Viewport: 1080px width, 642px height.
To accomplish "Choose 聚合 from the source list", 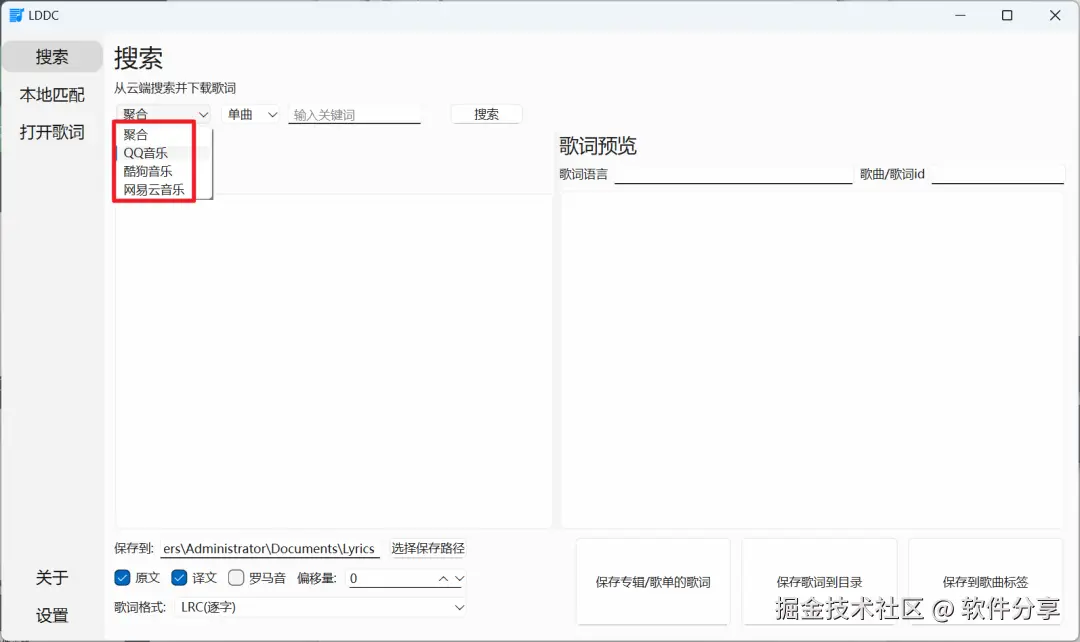I will pos(164,134).
